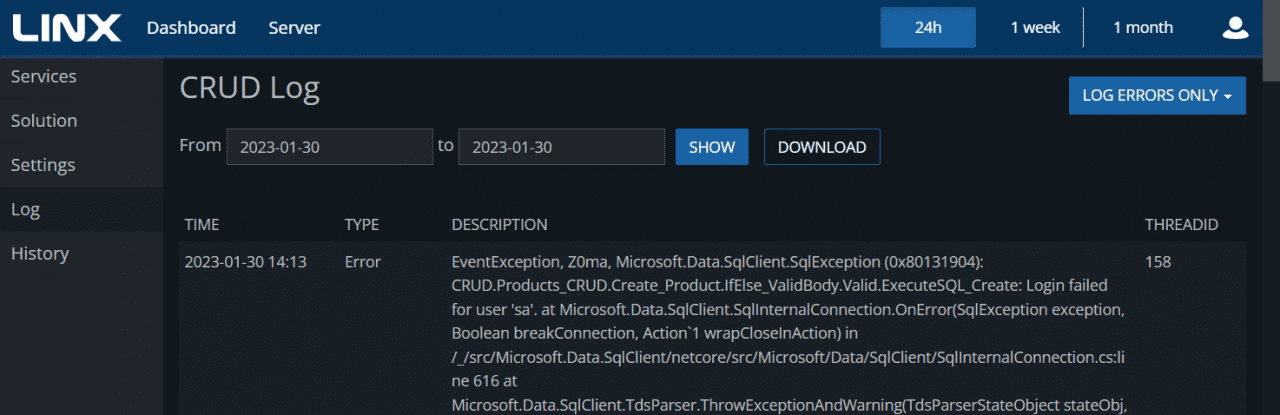1280x415 pixels.
Task: Expand the LOG ERRORS ONLY dropdown
Action: (x=1157, y=95)
